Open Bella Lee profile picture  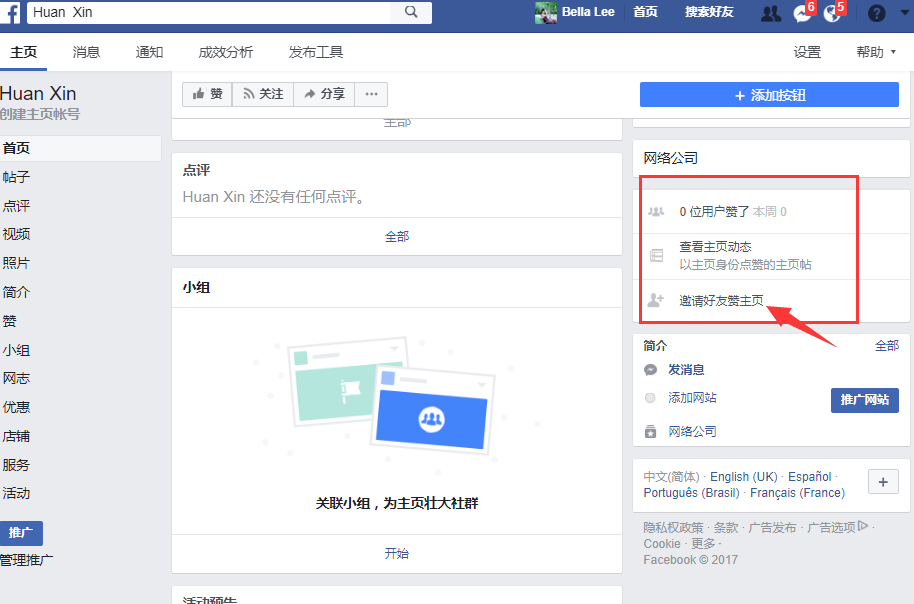[x=546, y=12]
